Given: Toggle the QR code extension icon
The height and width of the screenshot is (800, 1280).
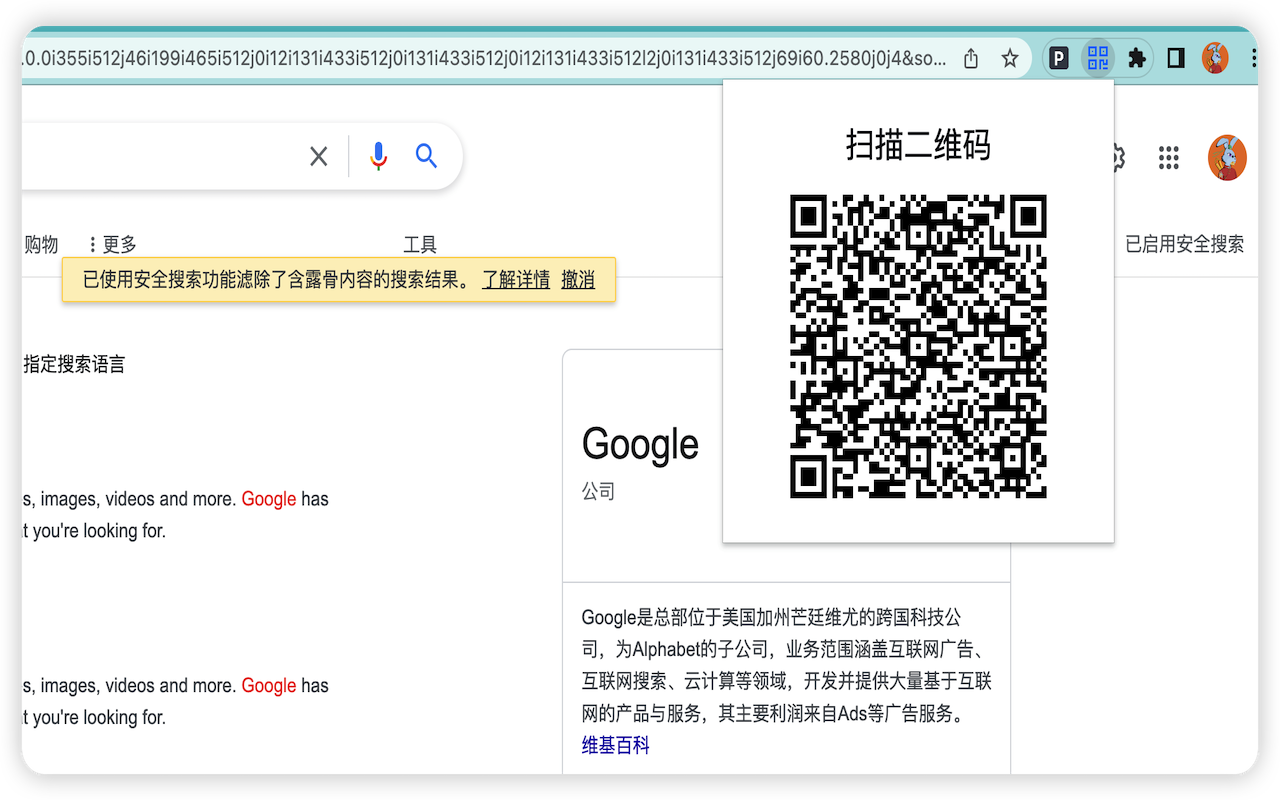Looking at the screenshot, I should point(1098,58).
